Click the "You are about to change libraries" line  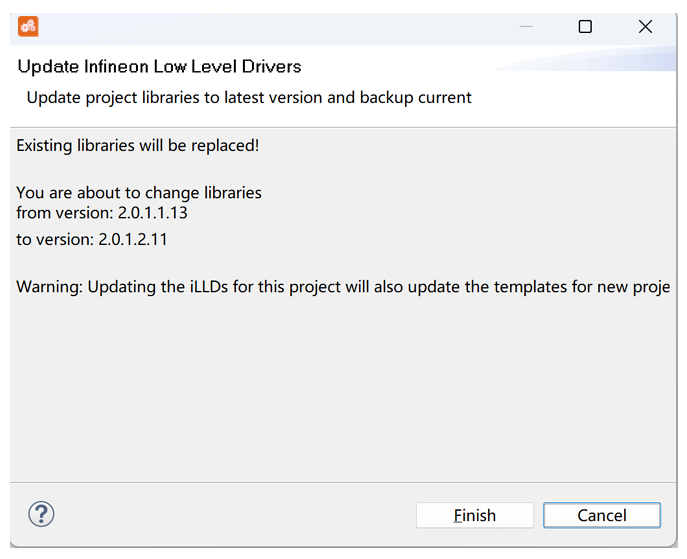(139, 192)
